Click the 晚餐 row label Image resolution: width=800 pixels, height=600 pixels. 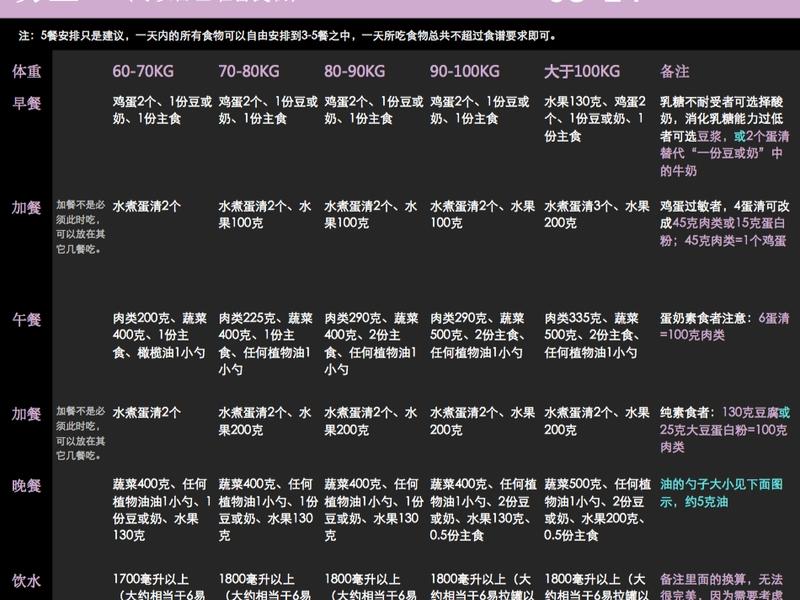(x=26, y=486)
